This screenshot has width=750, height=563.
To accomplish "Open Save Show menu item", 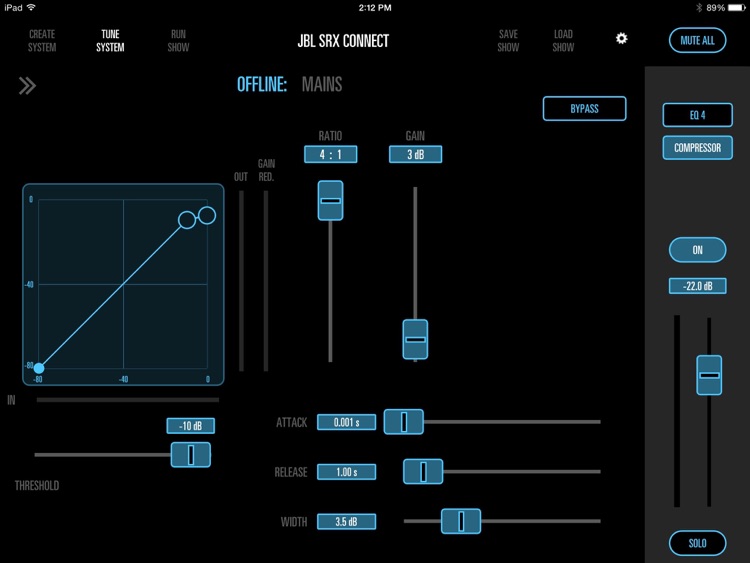I will (x=508, y=41).
